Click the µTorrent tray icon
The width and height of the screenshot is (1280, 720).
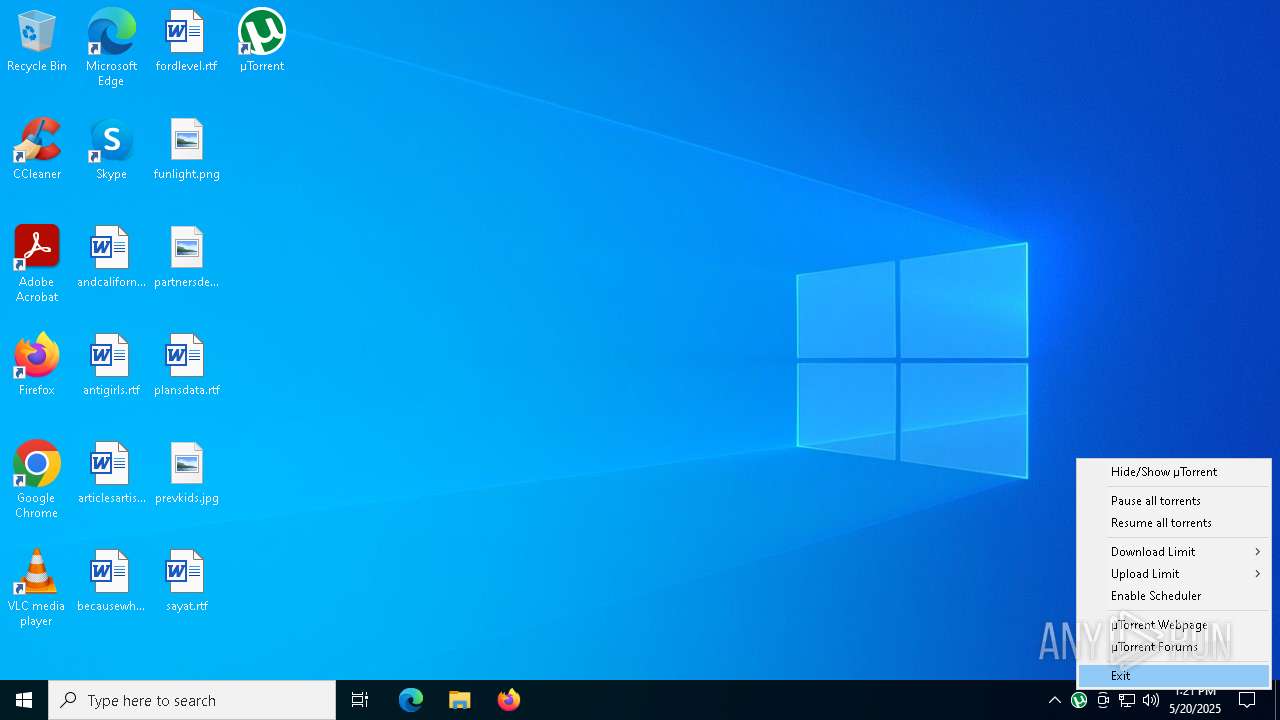(x=1079, y=700)
